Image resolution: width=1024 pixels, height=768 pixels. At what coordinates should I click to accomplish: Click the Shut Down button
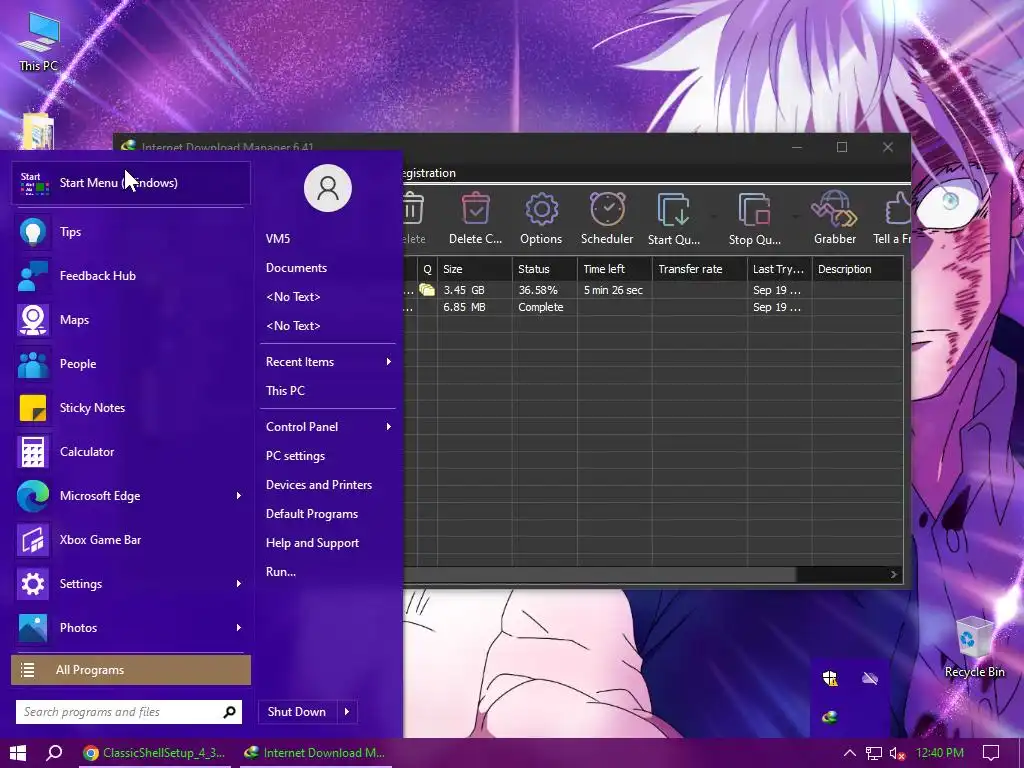click(x=297, y=712)
